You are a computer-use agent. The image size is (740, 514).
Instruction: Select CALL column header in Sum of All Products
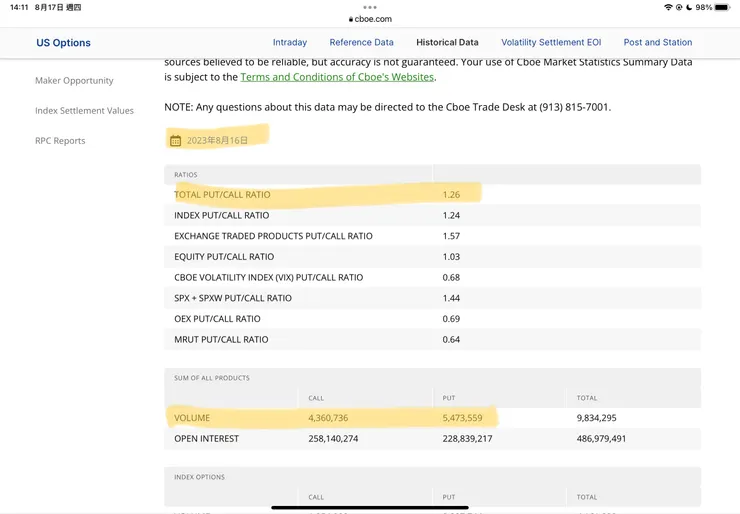tap(316, 398)
